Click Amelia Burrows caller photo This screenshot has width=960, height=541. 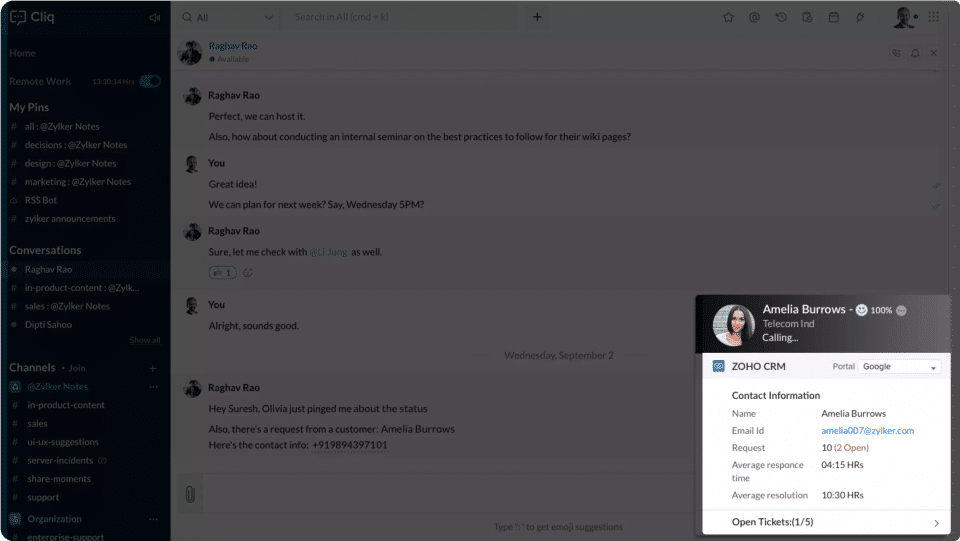(x=733, y=325)
